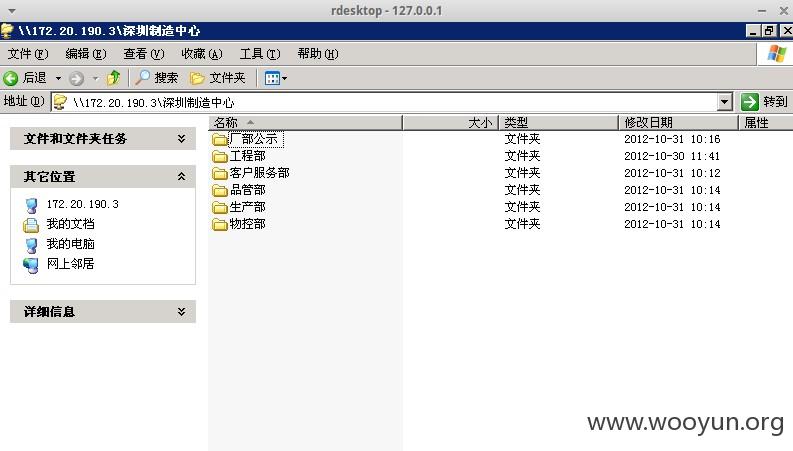793x451 pixels.
Task: Select the 物控部 folder name
Action: (247, 224)
